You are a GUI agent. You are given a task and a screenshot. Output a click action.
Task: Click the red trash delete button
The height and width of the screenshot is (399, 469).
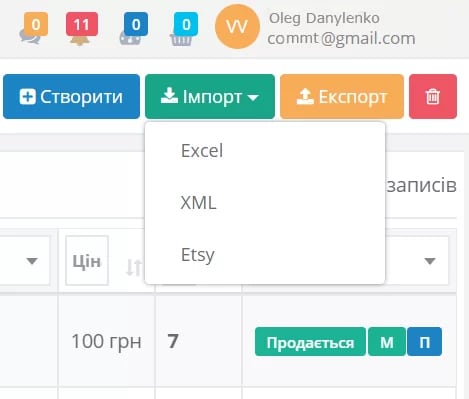[x=433, y=97]
